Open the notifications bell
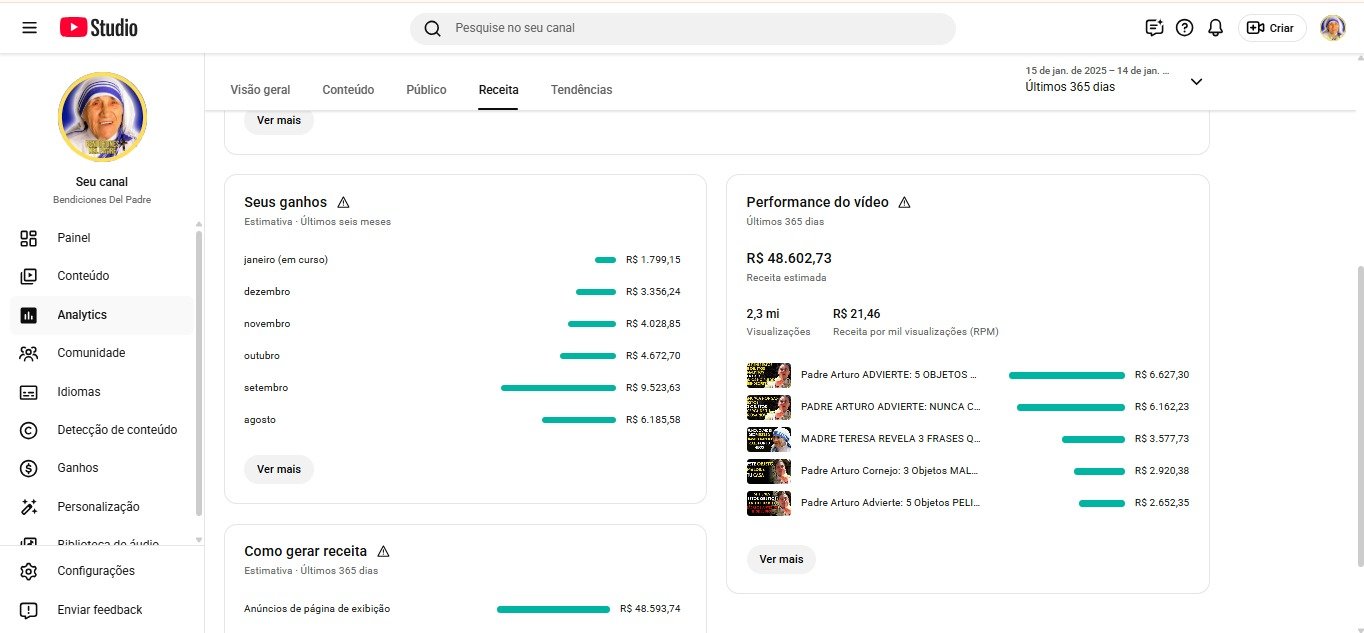The image size is (1364, 633). pos(1215,28)
